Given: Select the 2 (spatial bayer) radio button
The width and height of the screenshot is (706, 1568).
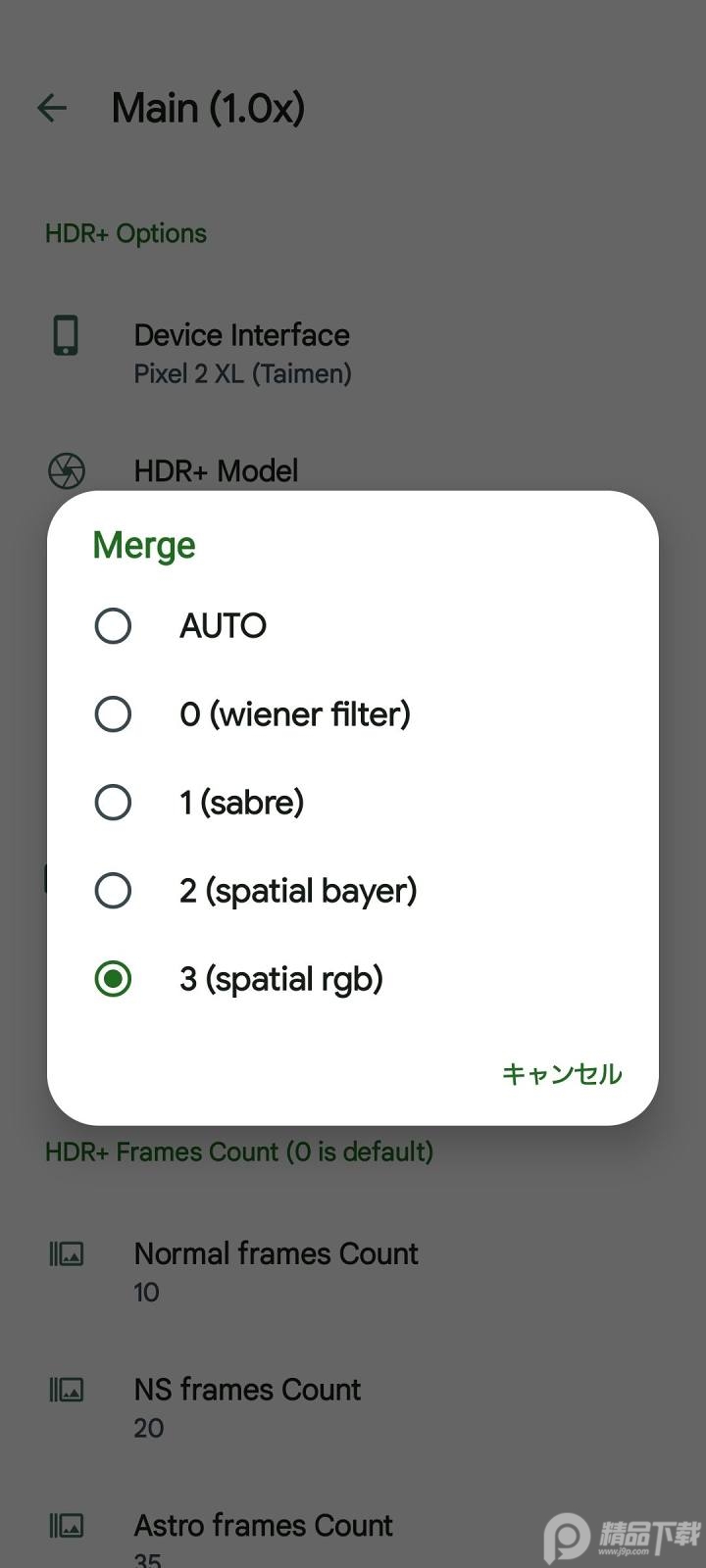Looking at the screenshot, I should [x=113, y=890].
